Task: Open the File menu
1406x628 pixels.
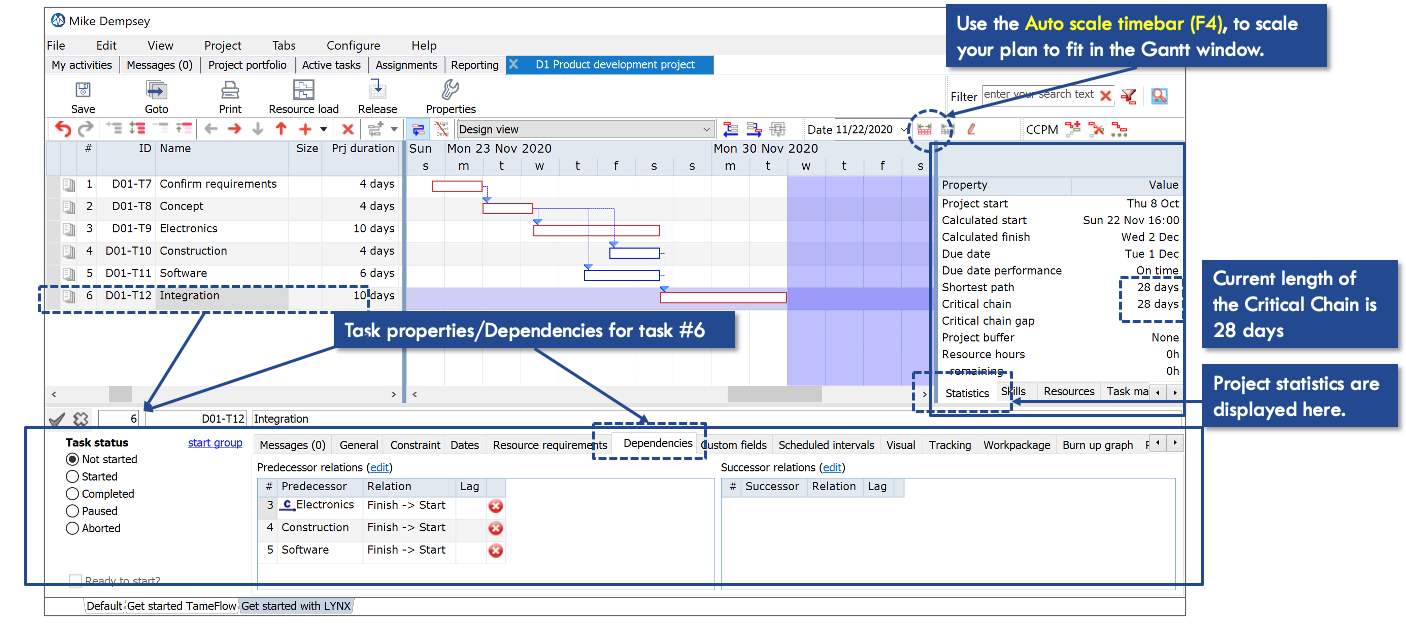Action: (56, 45)
